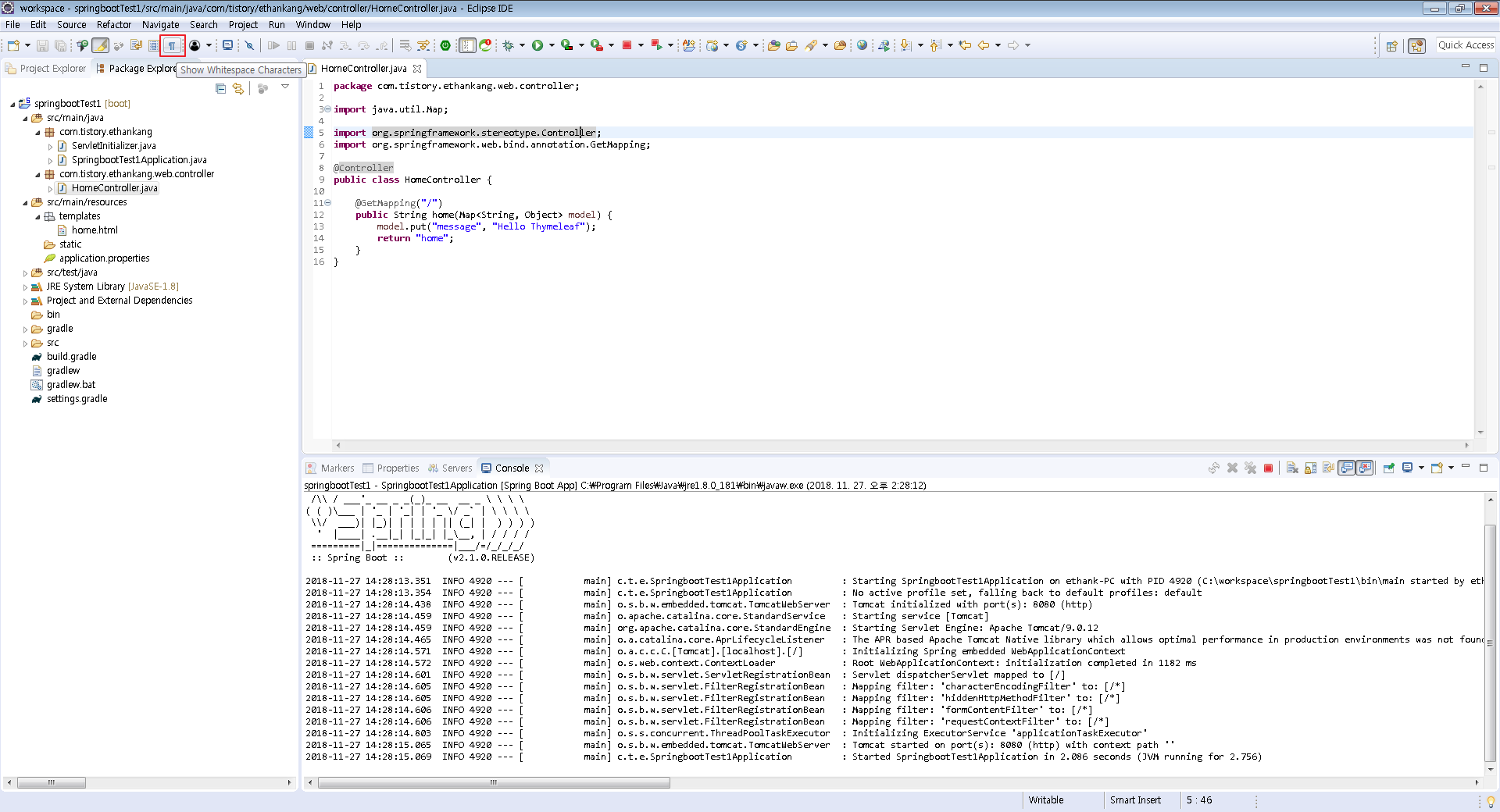Viewport: 1500px width, 812px height.
Task: Select gradlew.bat file
Action: [x=70, y=385]
